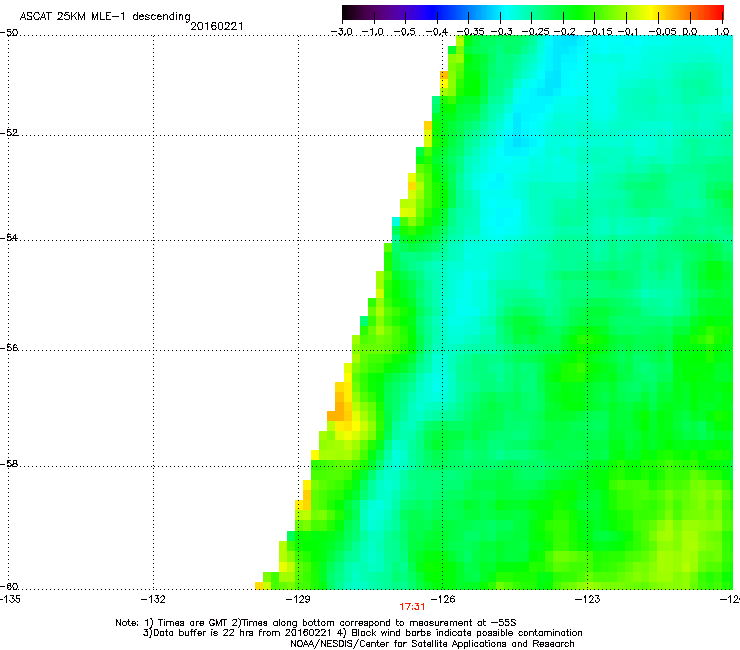Click the date label 20160221

[217, 26]
